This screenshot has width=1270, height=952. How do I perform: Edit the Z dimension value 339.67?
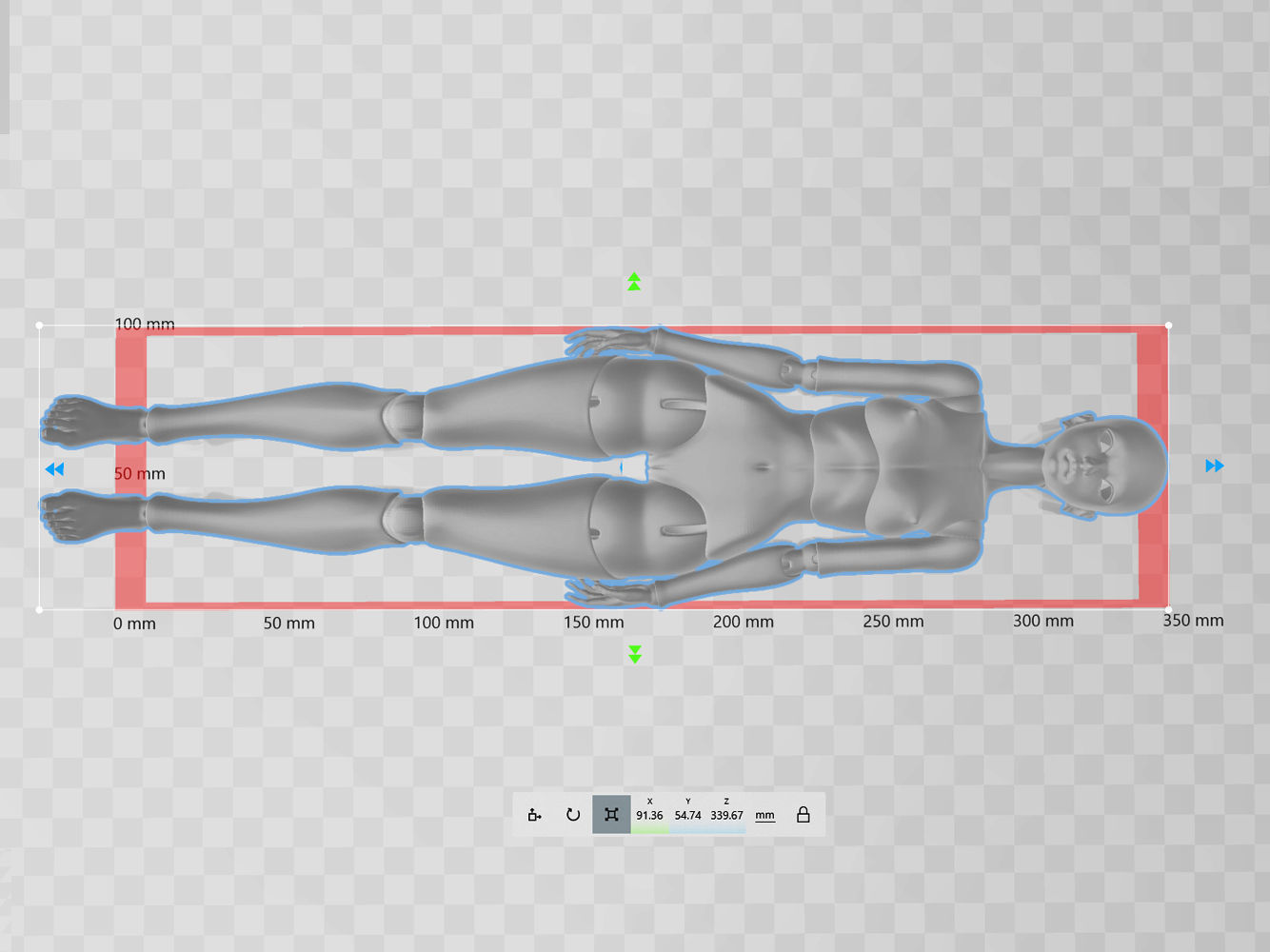(x=726, y=816)
